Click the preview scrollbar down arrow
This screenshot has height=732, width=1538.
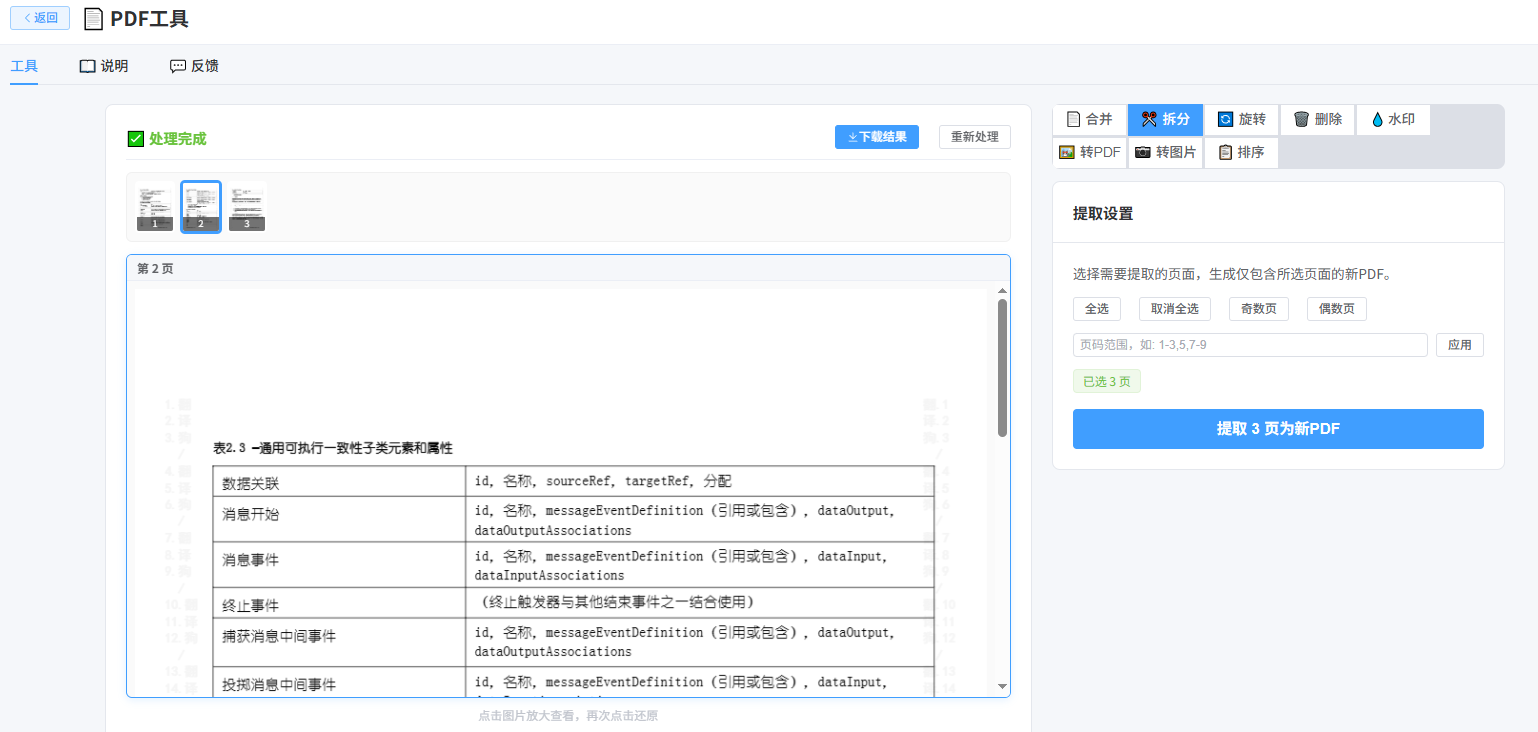tap(1002, 686)
